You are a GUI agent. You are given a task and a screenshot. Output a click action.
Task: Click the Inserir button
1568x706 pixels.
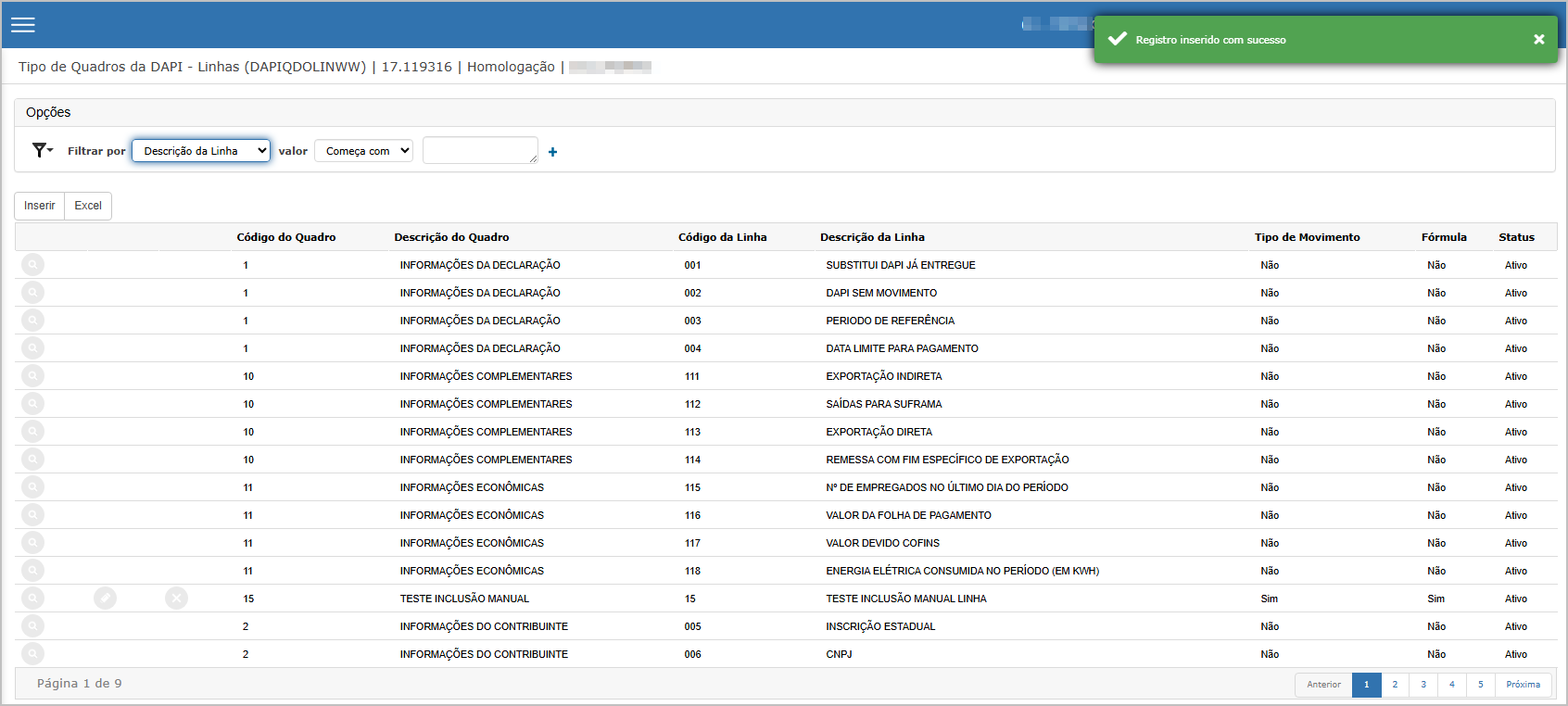coord(40,206)
